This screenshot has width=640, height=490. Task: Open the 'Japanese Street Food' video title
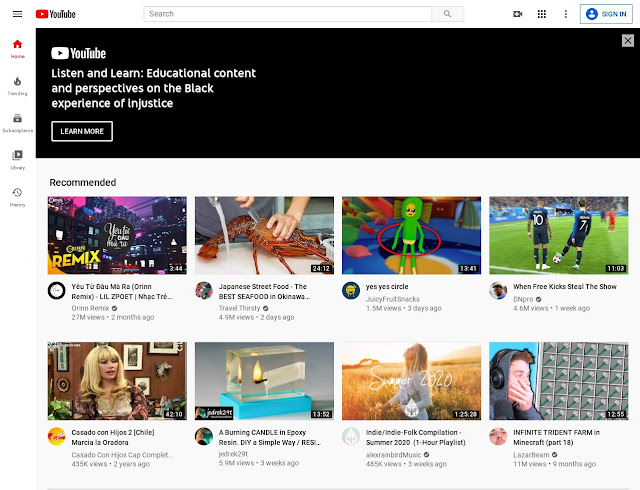(x=264, y=292)
